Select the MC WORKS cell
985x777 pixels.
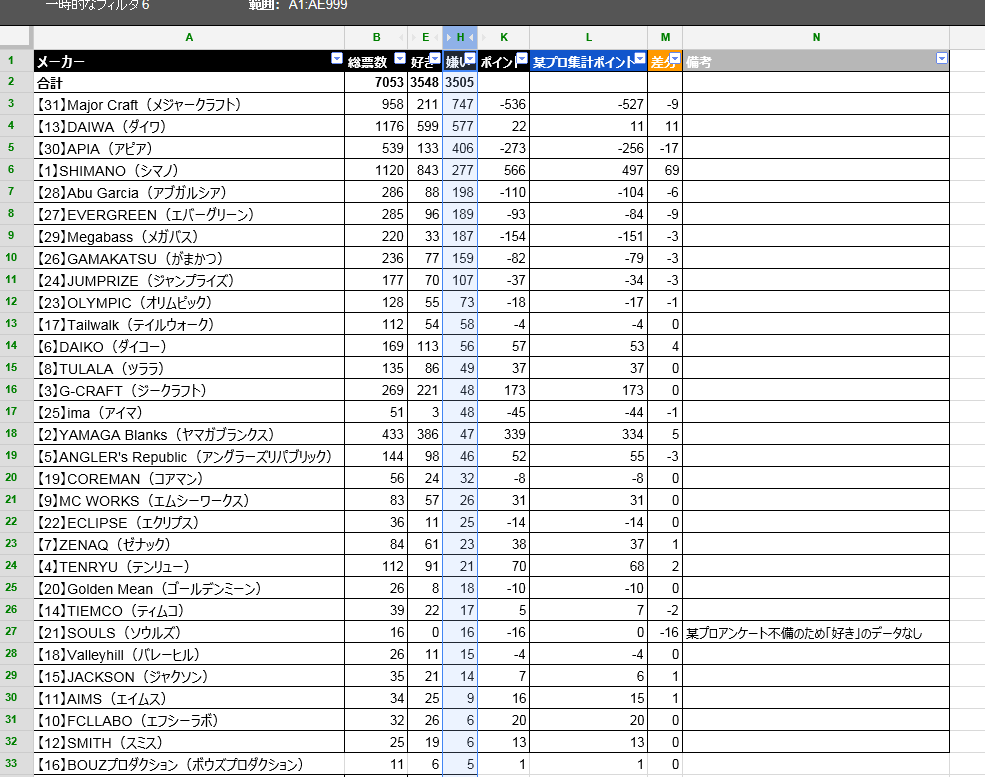(x=189, y=500)
